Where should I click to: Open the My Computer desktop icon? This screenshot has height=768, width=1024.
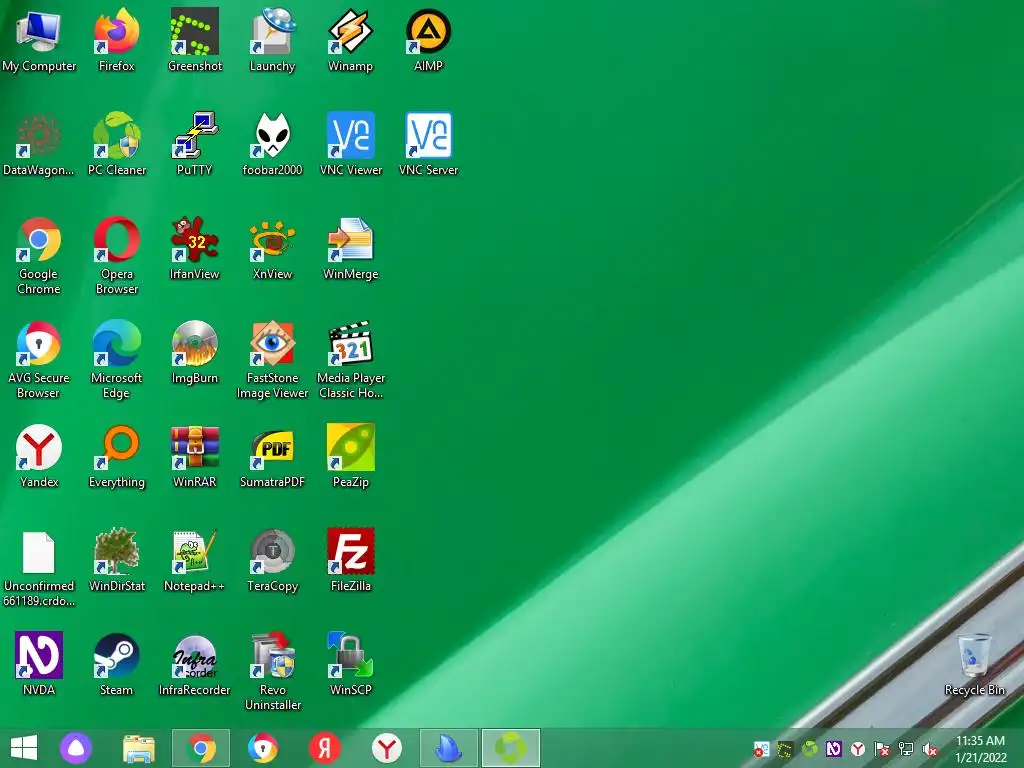39,40
